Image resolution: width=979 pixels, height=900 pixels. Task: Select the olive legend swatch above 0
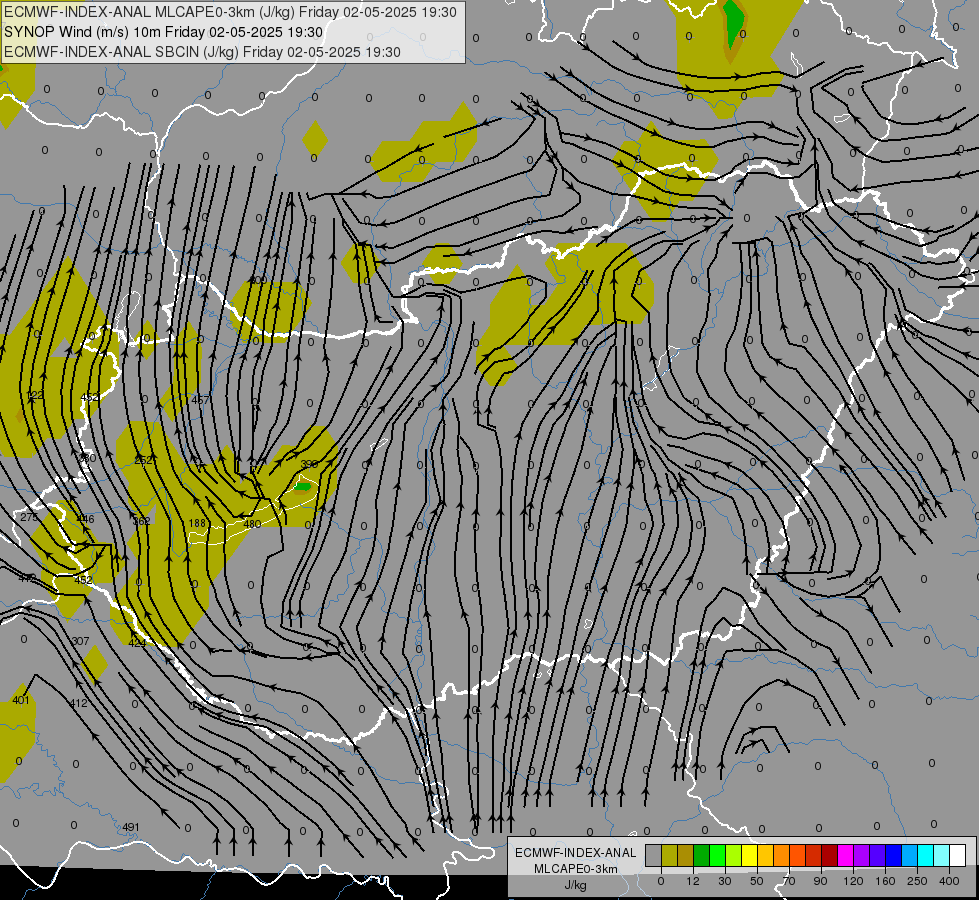669,855
